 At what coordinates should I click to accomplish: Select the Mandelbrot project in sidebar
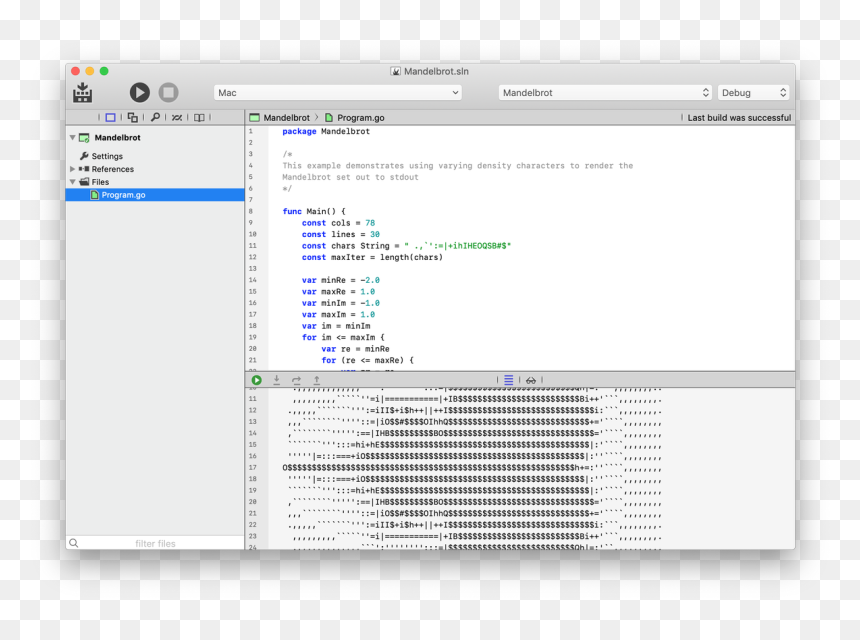(117, 138)
